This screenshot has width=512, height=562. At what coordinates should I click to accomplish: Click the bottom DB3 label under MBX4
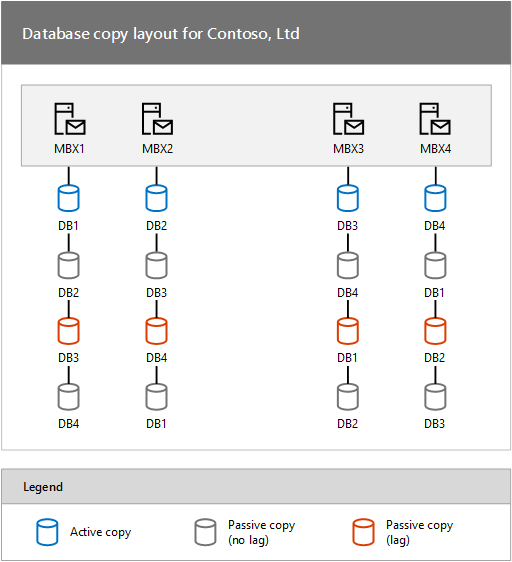pos(435,424)
